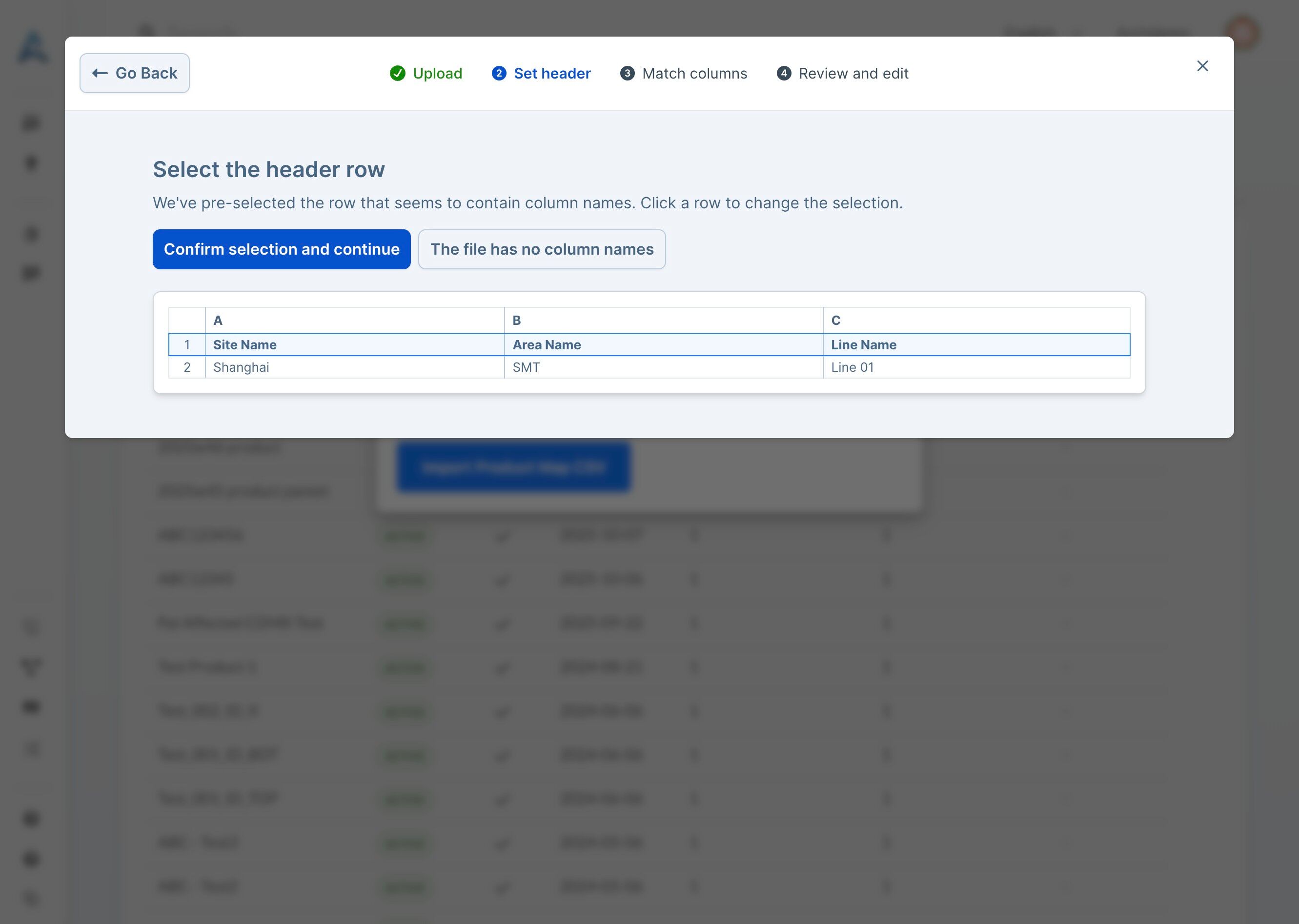Screen dimensions: 1299x924
Task: Click Confirm selection and continue
Action: [x=281, y=249]
